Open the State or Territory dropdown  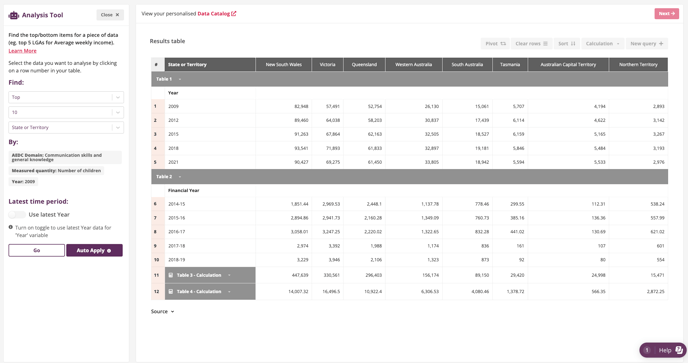66,127
